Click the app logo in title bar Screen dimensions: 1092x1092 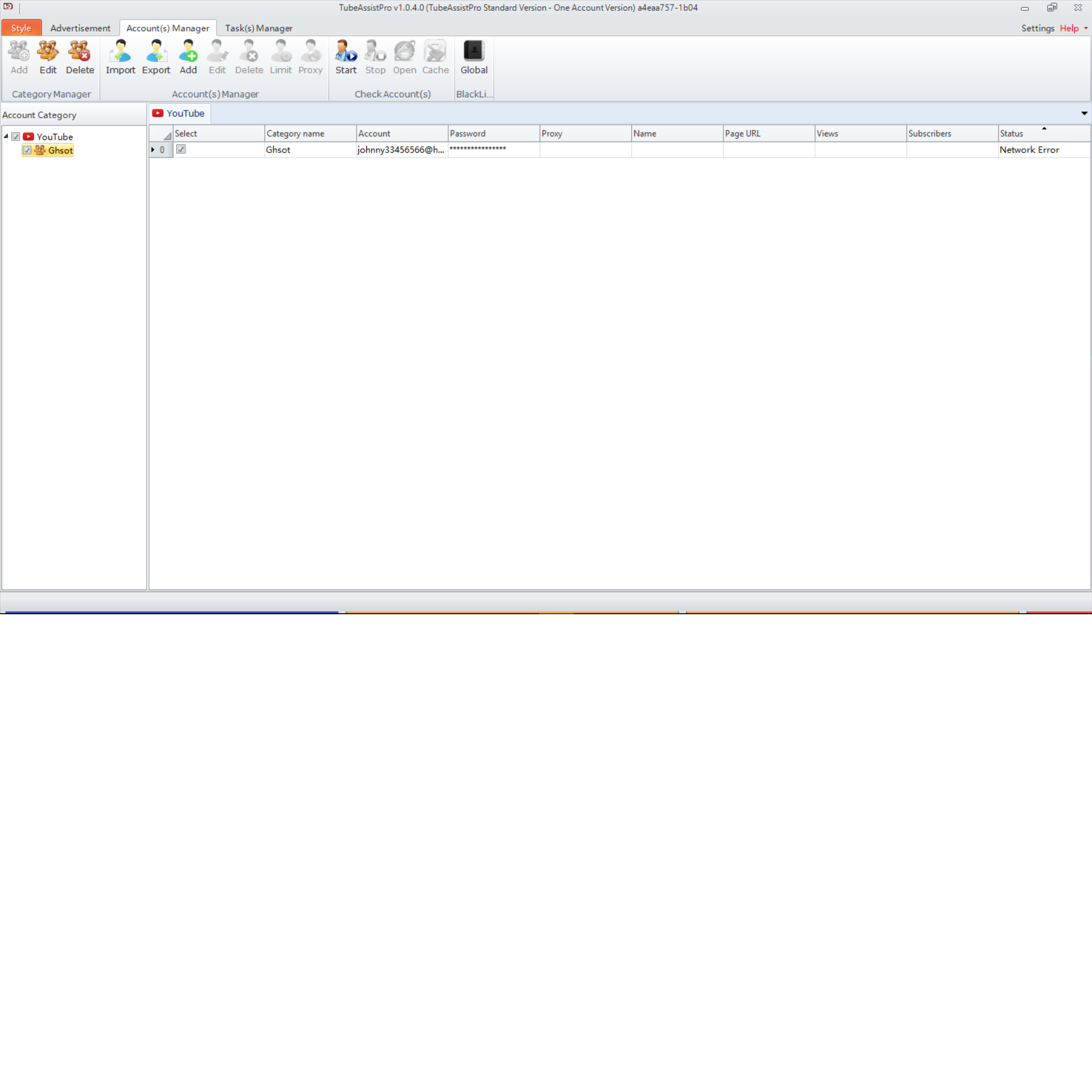point(9,7)
